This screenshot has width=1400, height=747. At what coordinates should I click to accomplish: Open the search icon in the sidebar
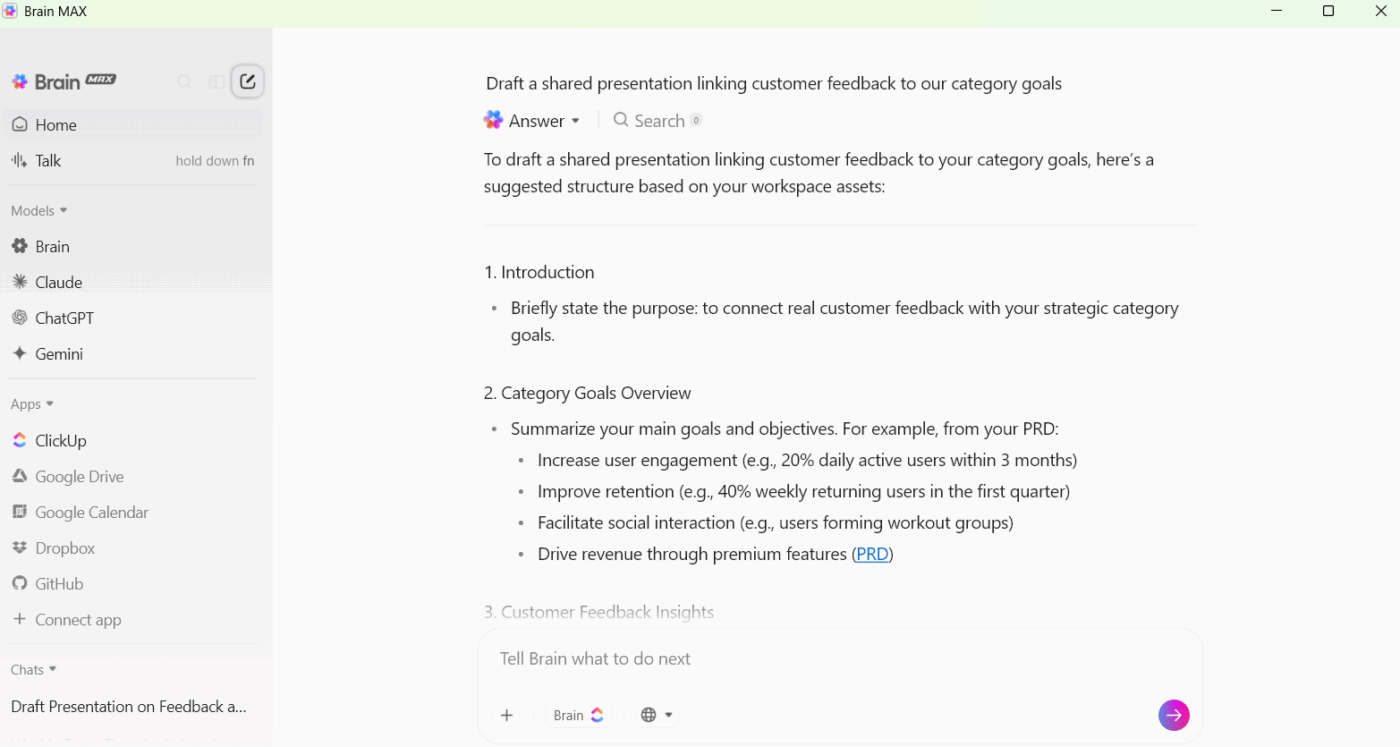(x=184, y=81)
